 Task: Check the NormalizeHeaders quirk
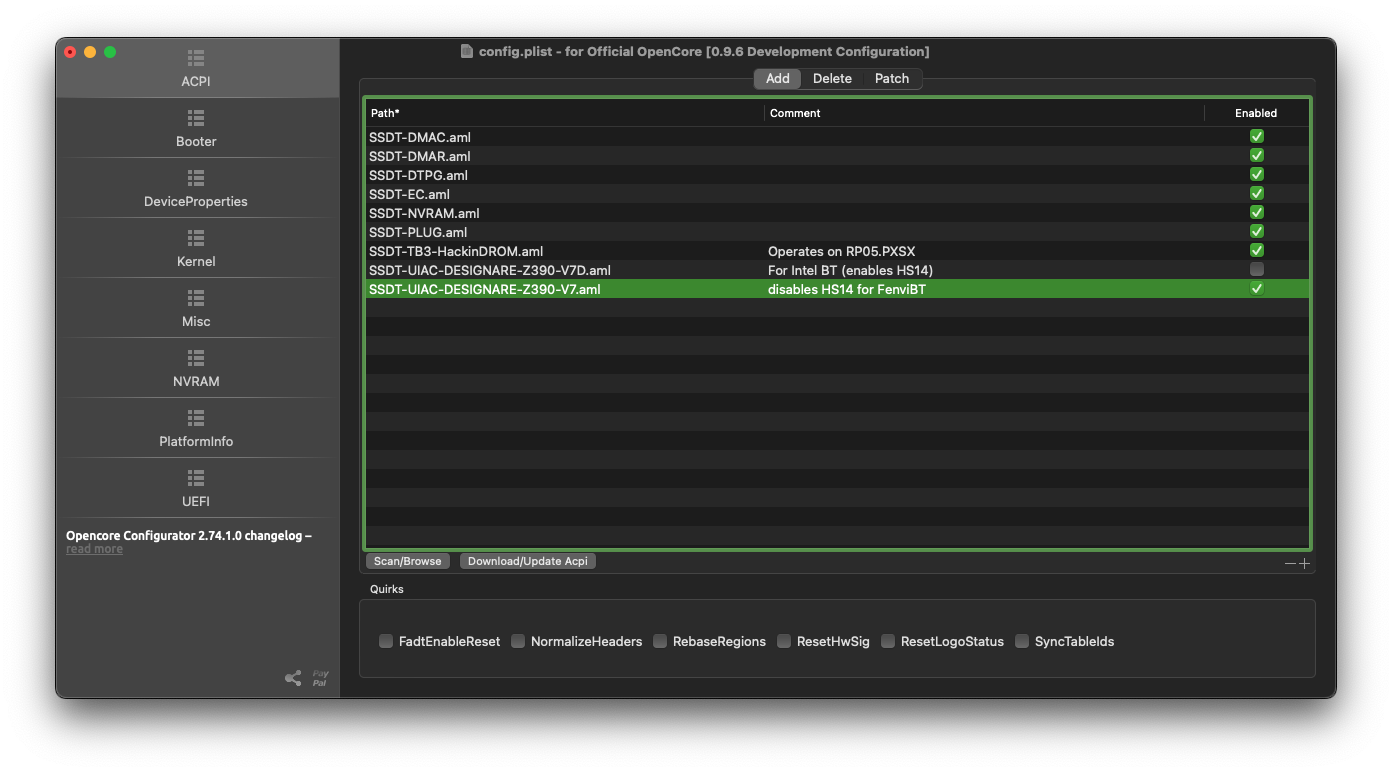(518, 642)
